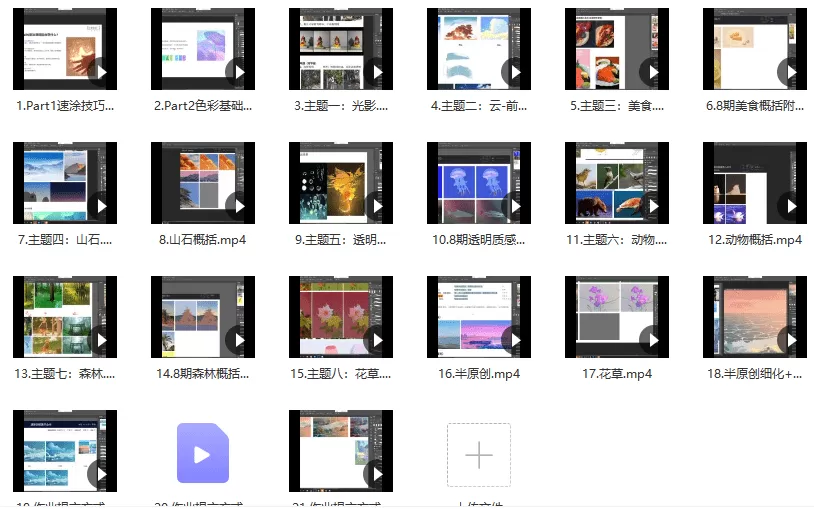Click play overlay on 3.主题一：光影 thumbnail
Image resolution: width=814 pixels, height=509 pixels.
coord(377,72)
